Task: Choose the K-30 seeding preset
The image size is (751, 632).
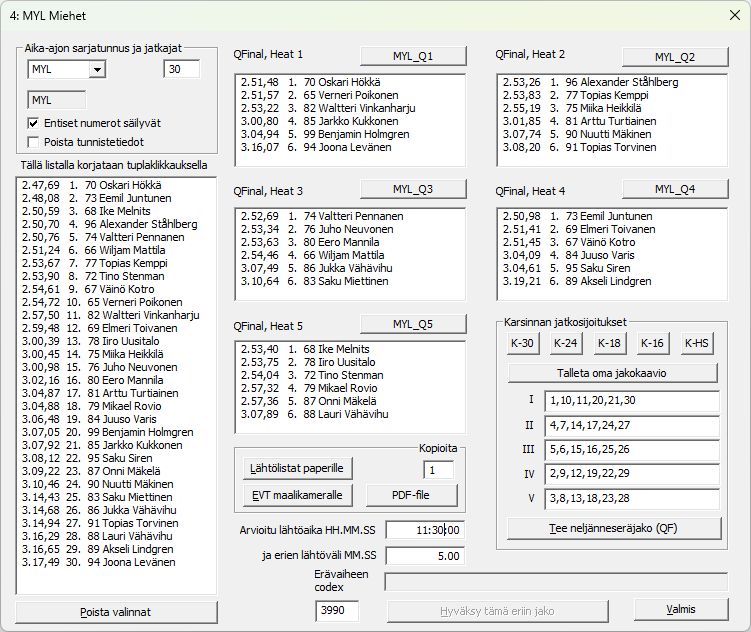Action: 521,343
